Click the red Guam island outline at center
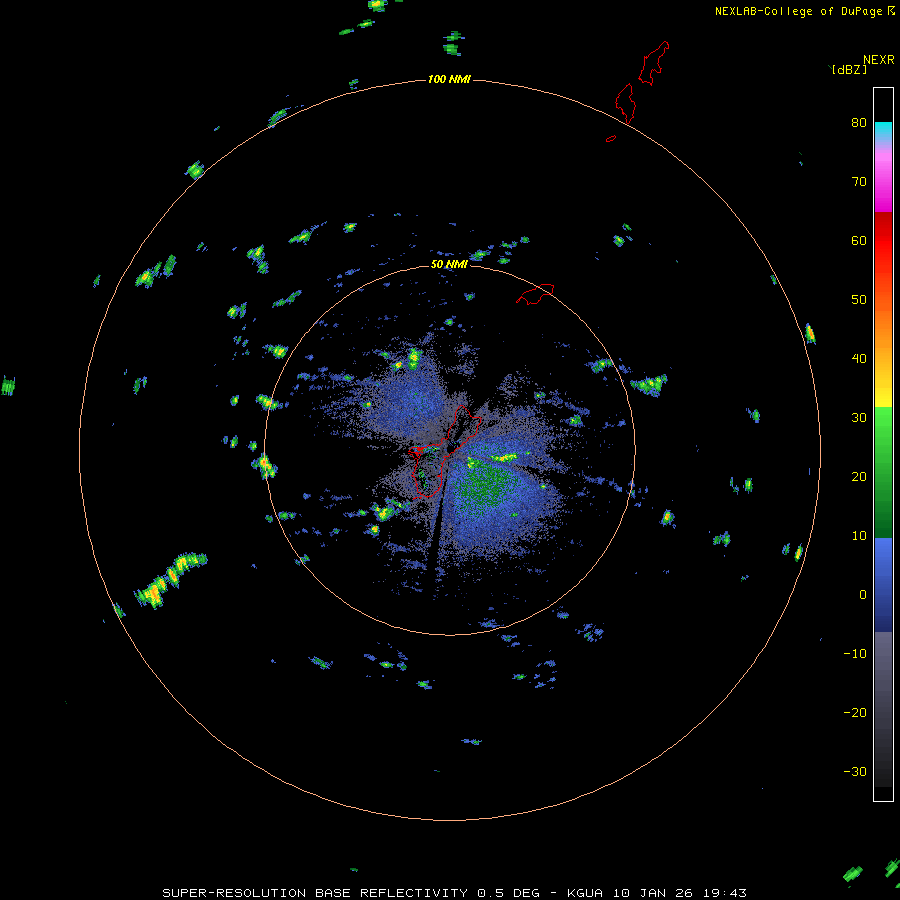The image size is (900, 900). 445,451
